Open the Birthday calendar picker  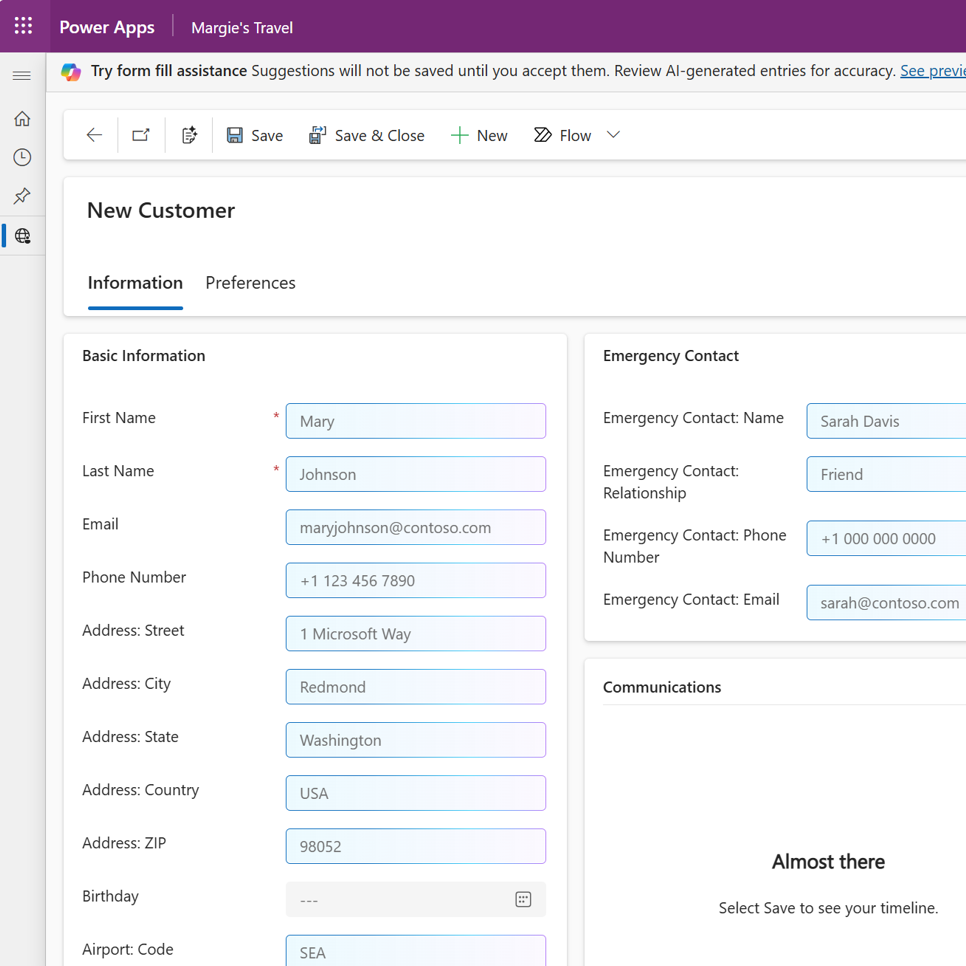[523, 899]
